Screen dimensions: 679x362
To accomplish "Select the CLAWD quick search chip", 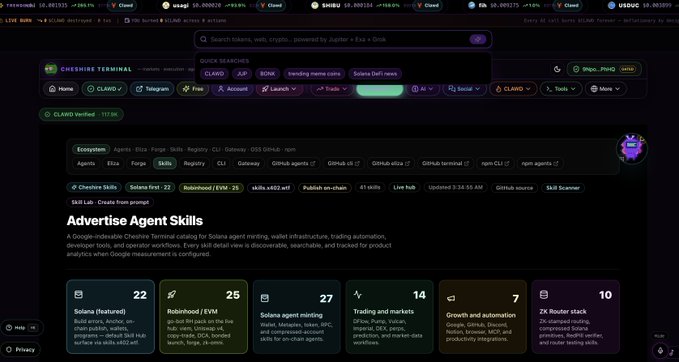I will click(214, 74).
